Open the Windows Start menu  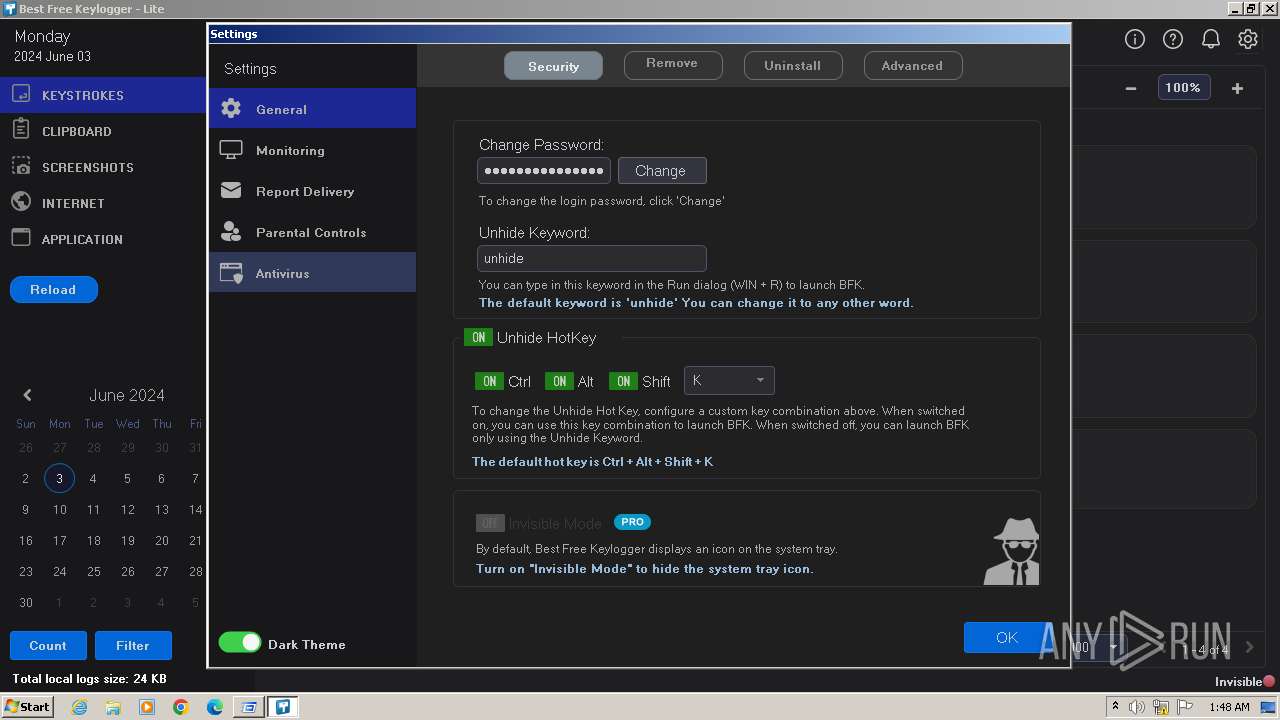pyautogui.click(x=28, y=707)
